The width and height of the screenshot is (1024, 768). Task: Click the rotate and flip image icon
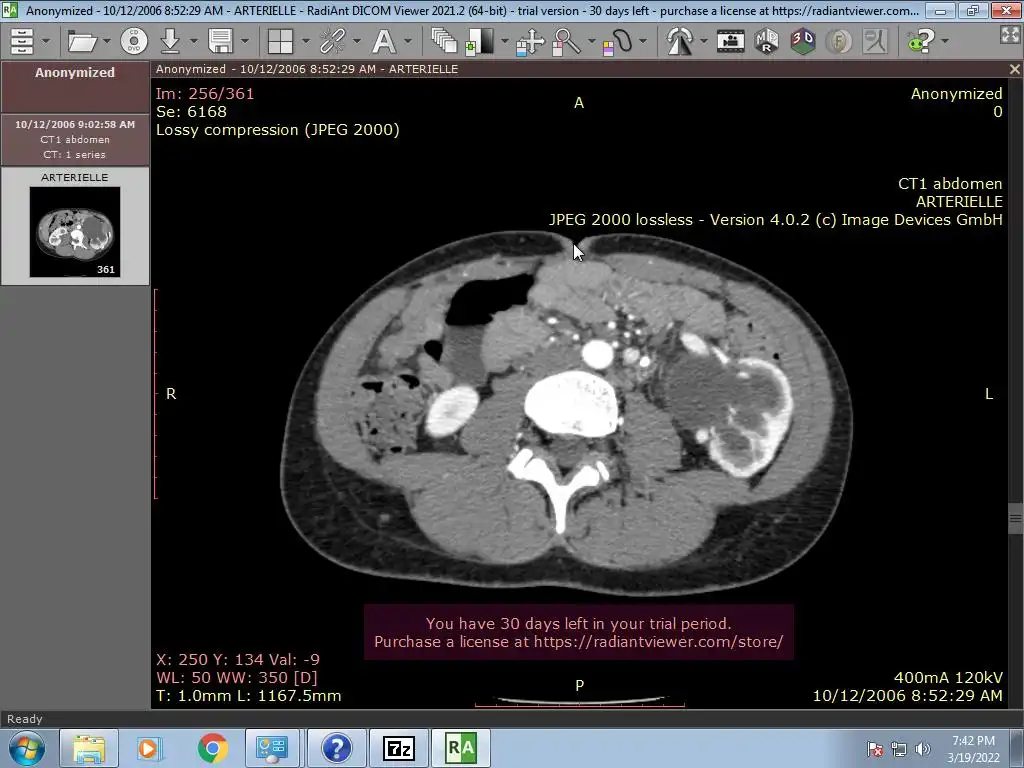tap(679, 41)
